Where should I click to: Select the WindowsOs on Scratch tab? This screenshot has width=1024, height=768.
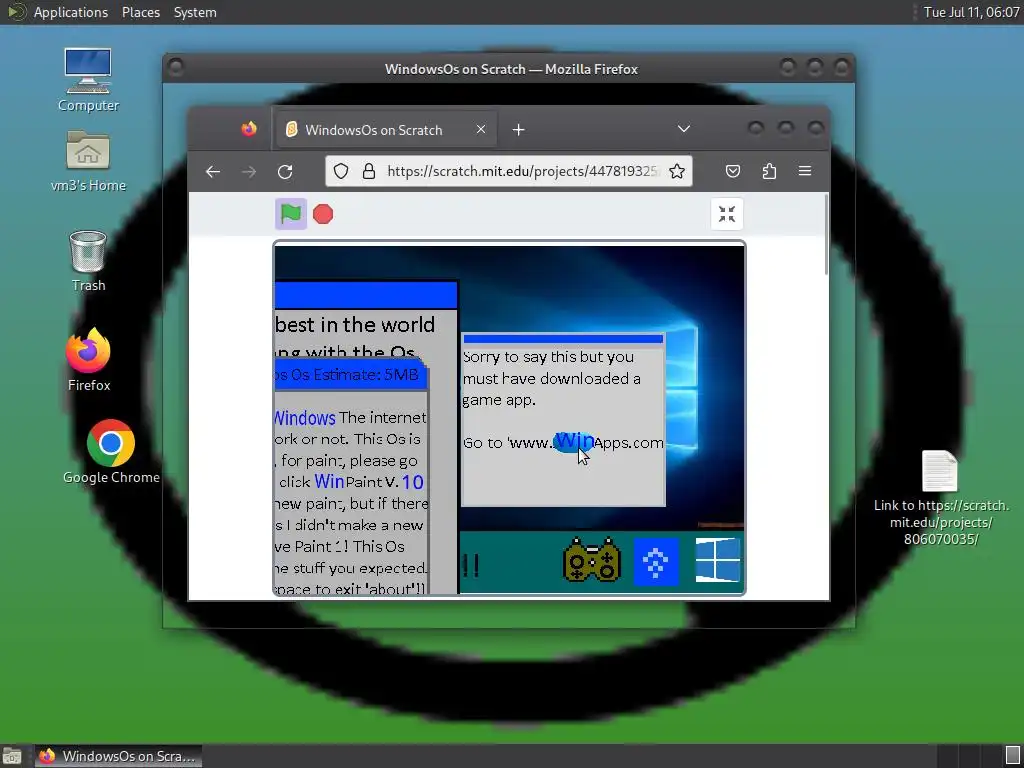coord(387,130)
